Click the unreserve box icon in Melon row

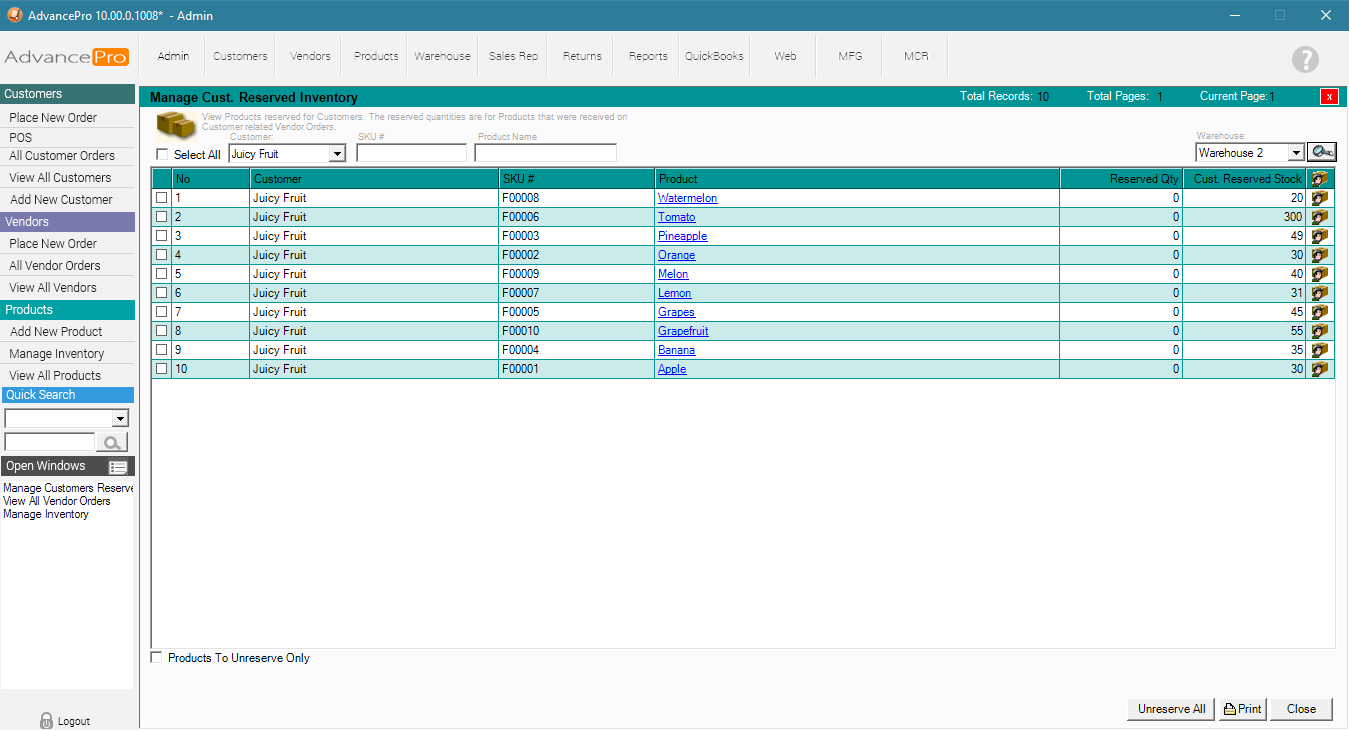tap(1320, 274)
